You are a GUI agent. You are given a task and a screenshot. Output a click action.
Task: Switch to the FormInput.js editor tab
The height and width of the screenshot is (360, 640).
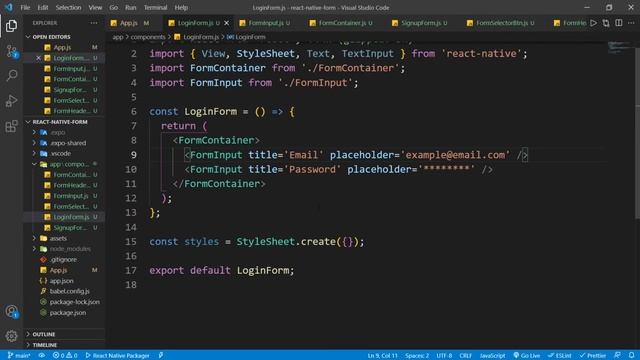coord(269,23)
